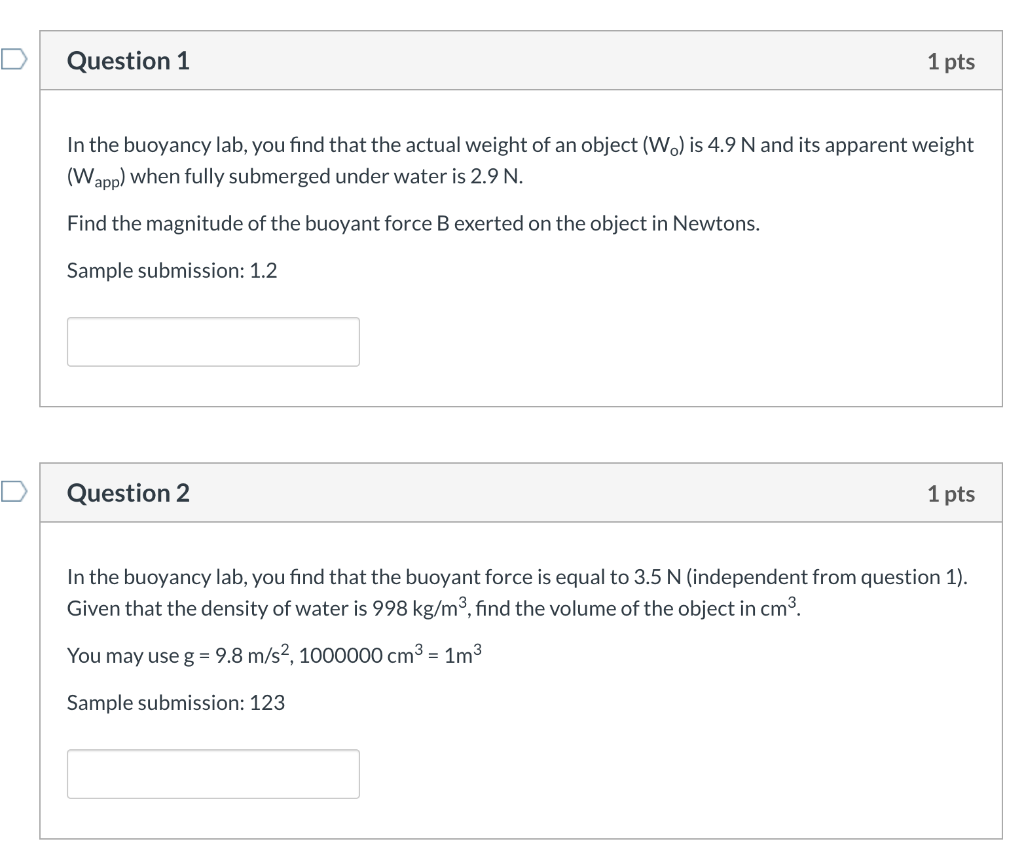Click the Question 1 header
The image size is (1024, 854).
tap(128, 60)
